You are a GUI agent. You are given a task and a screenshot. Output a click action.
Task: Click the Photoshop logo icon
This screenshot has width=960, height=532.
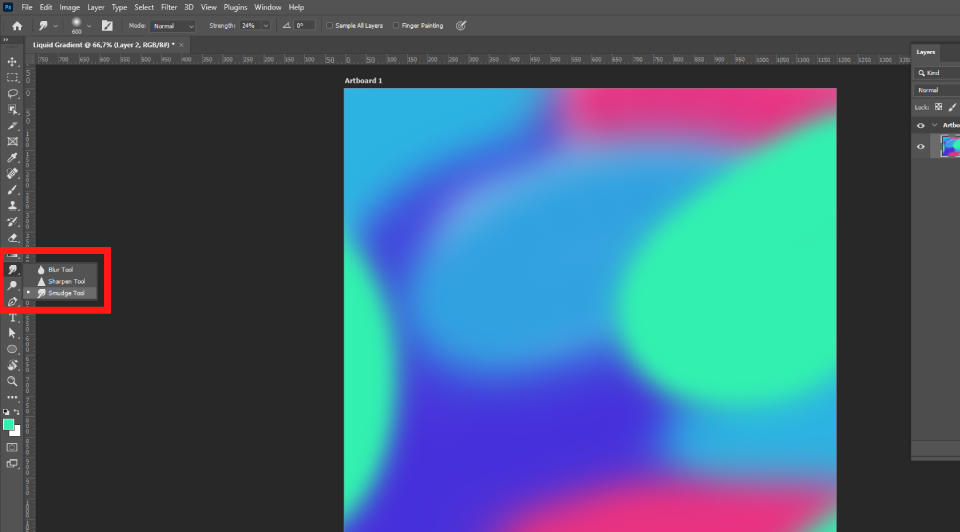[x=8, y=7]
